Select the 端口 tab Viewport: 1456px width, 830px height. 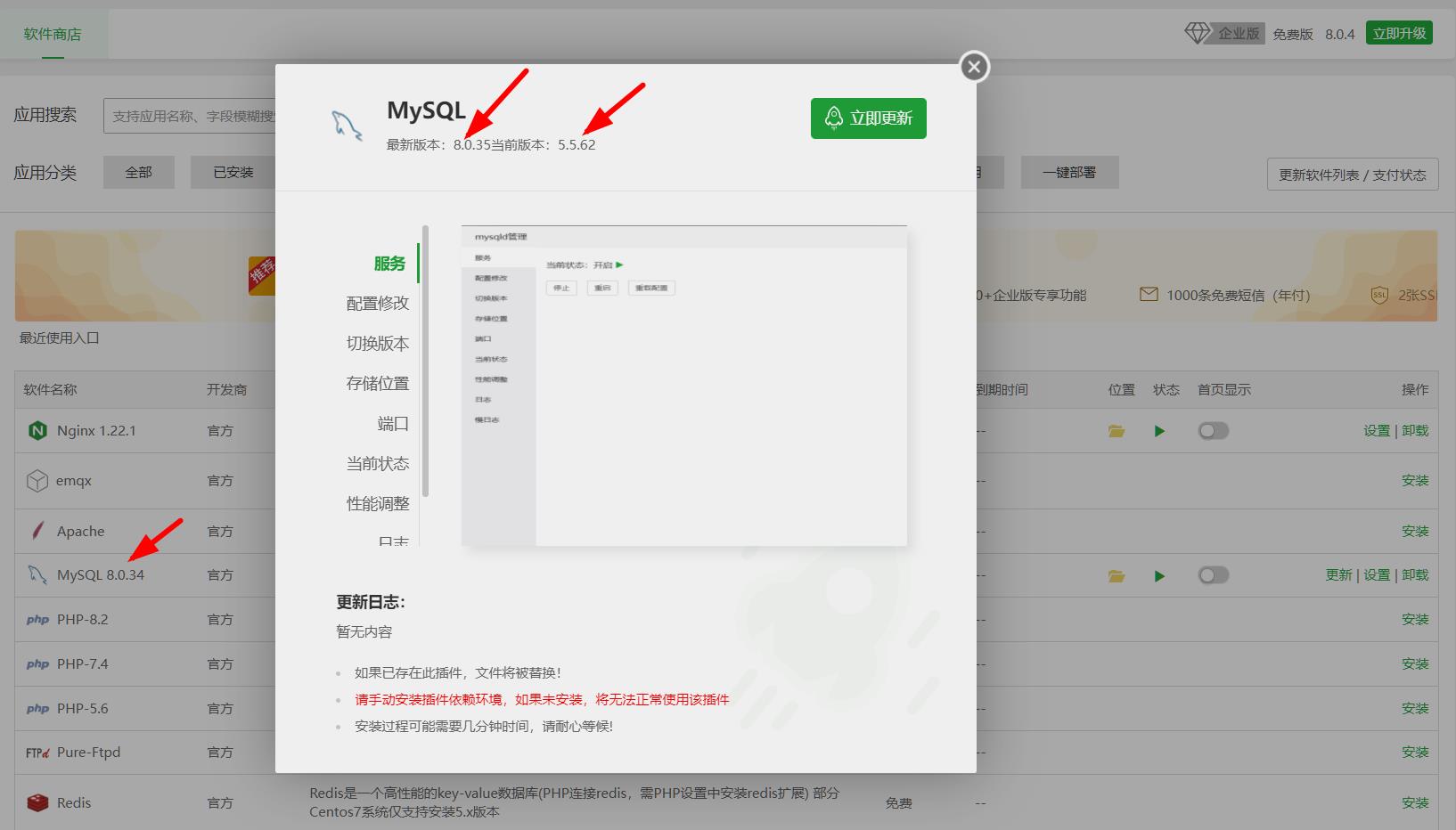pos(393,424)
